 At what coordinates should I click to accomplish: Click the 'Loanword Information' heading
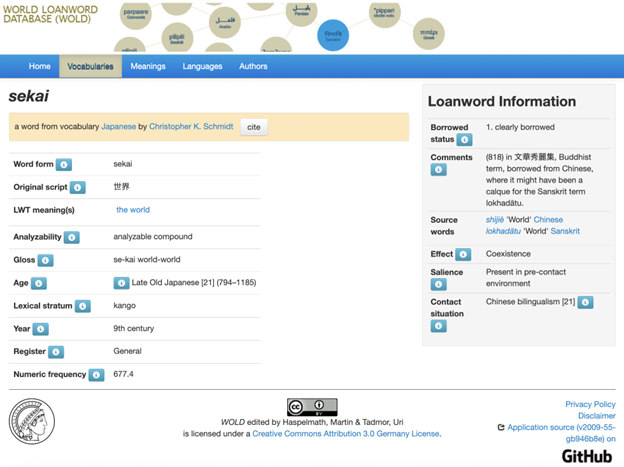(502, 102)
